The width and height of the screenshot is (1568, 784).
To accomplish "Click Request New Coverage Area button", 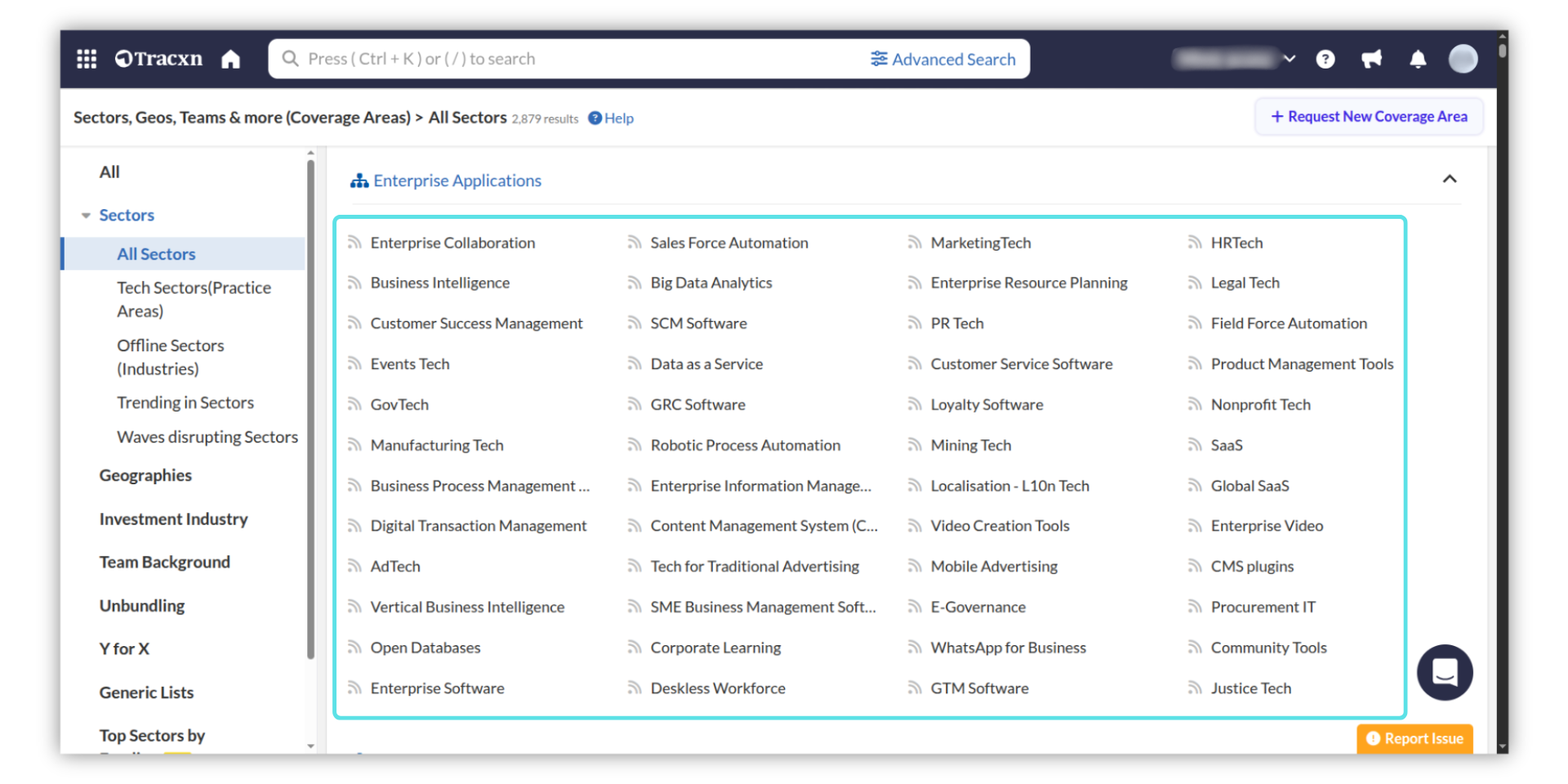I will point(1369,117).
